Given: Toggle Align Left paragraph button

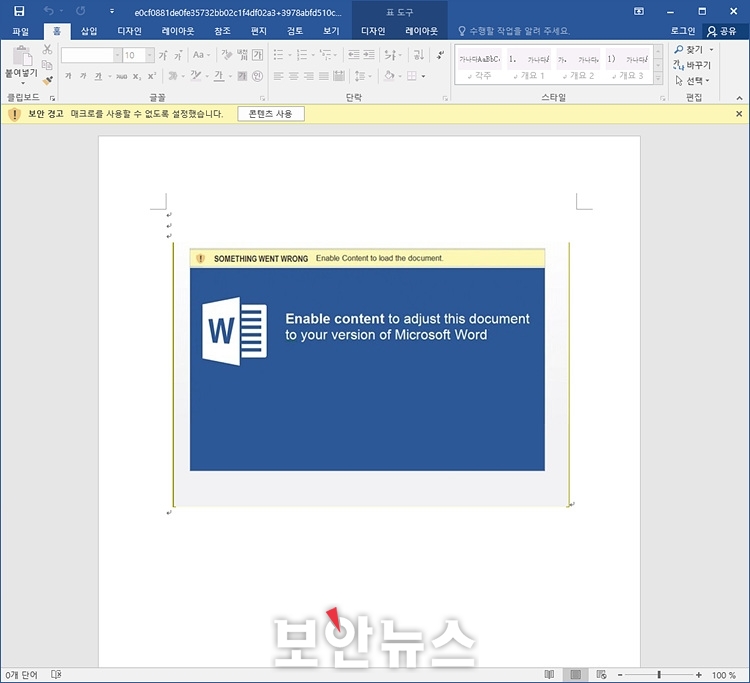Looking at the screenshot, I should pyautogui.click(x=278, y=76).
